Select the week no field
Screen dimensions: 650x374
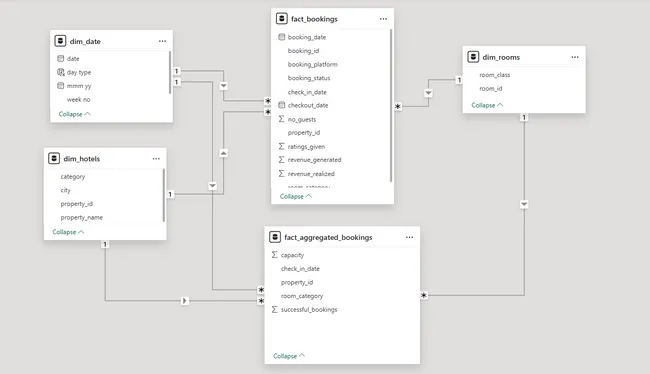tap(78, 100)
